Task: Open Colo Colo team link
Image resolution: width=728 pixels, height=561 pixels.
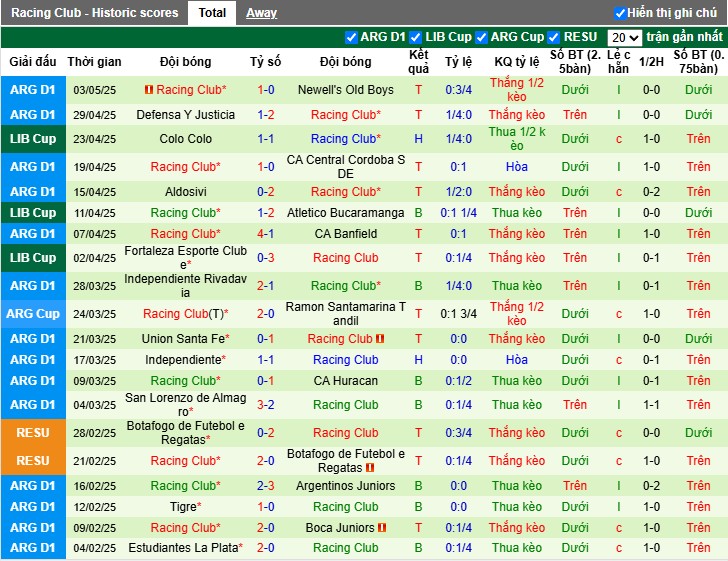Action: click(185, 139)
